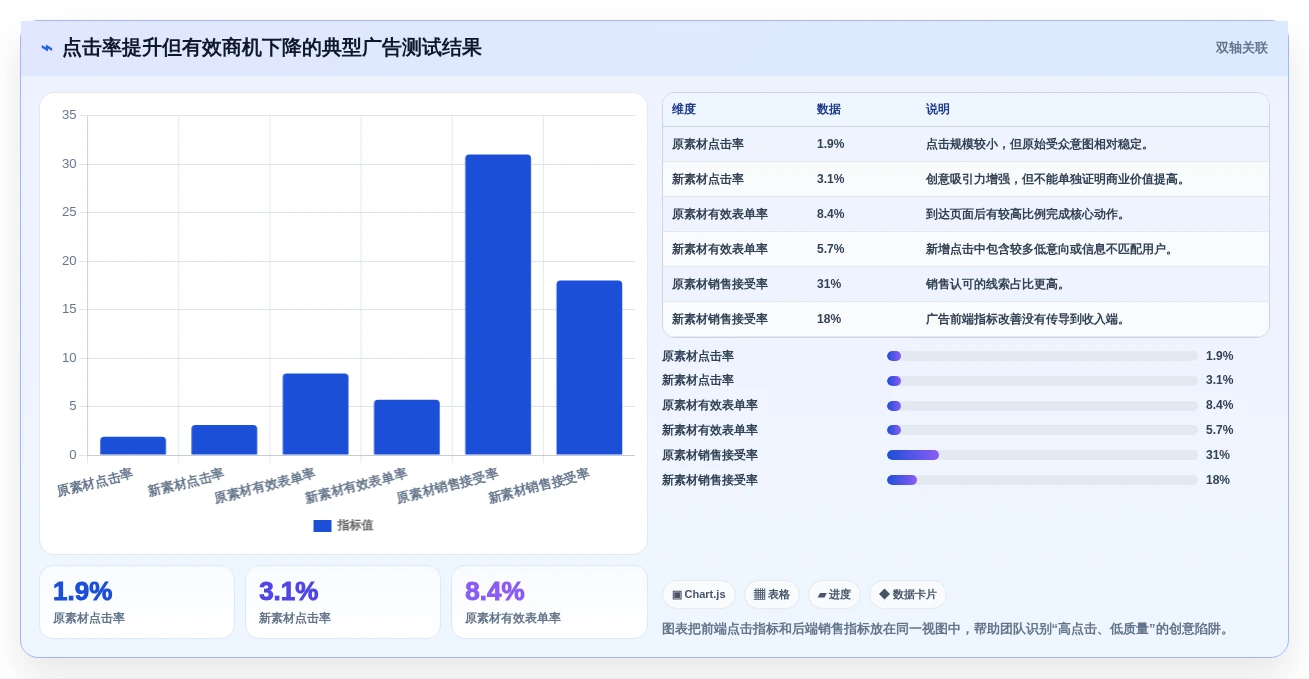
Task: Click description '销售认可的线索占比更高。'
Action: coord(998,284)
